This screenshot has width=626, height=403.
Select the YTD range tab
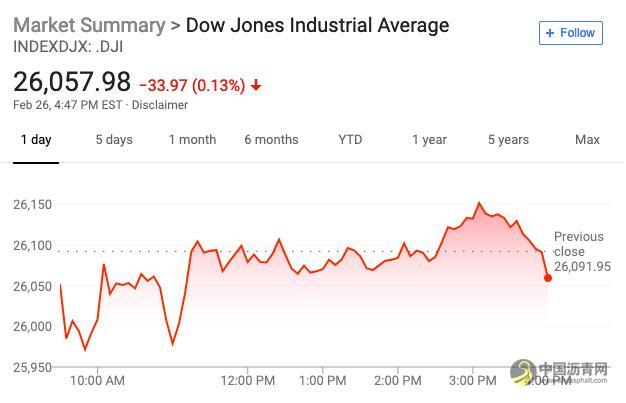350,140
